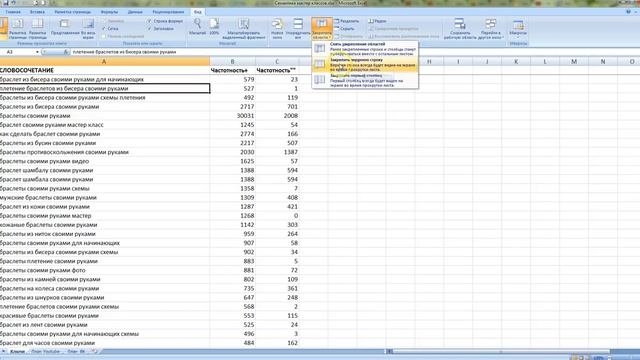Select the Вид ribbon tab
640x360 pixels.
198,12
